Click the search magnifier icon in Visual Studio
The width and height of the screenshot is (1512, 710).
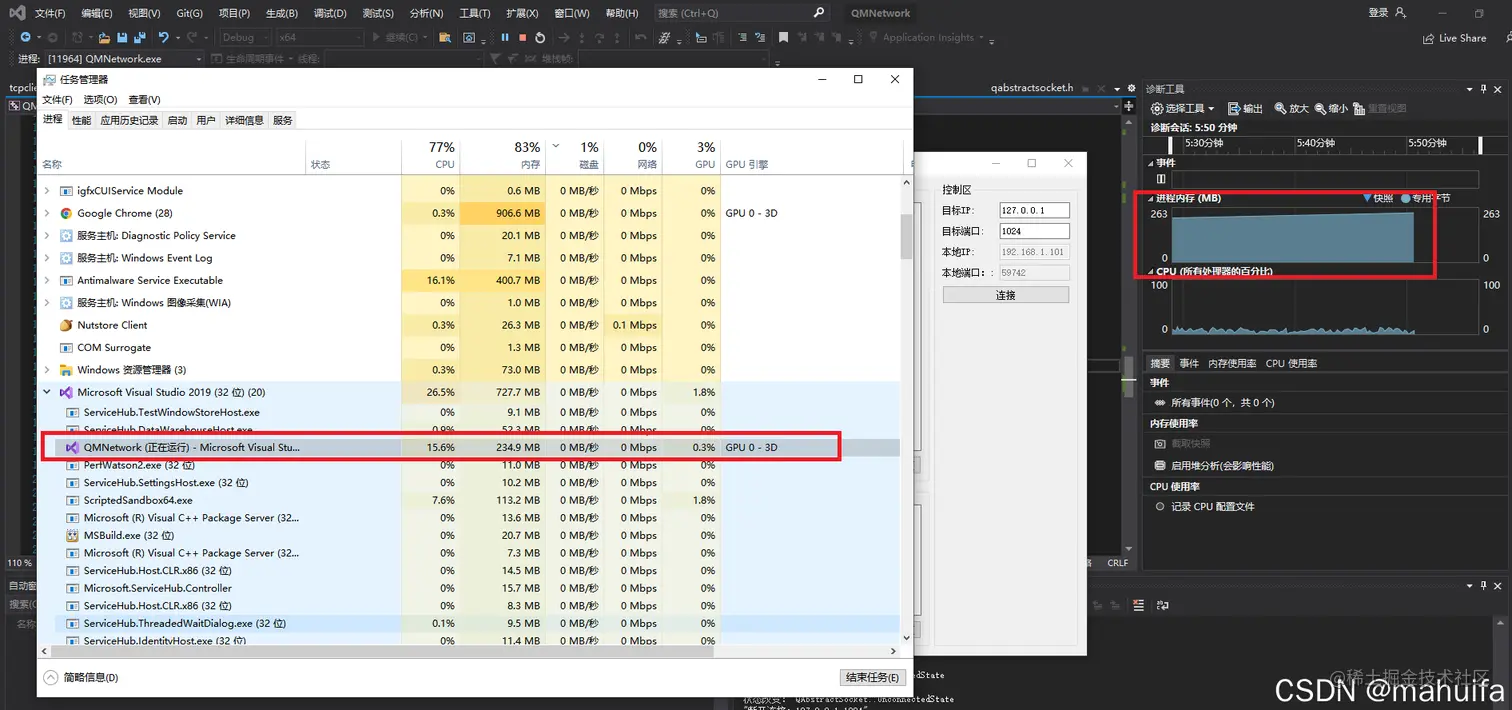[820, 13]
